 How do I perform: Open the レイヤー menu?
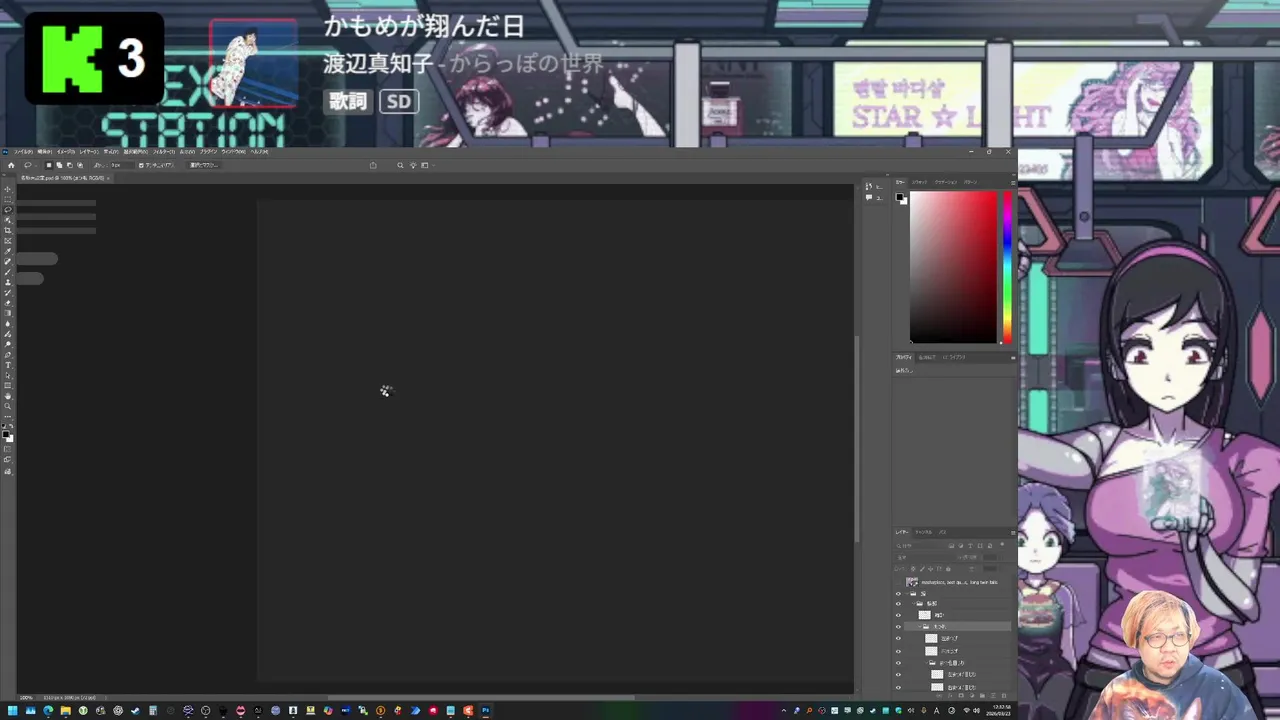87,152
